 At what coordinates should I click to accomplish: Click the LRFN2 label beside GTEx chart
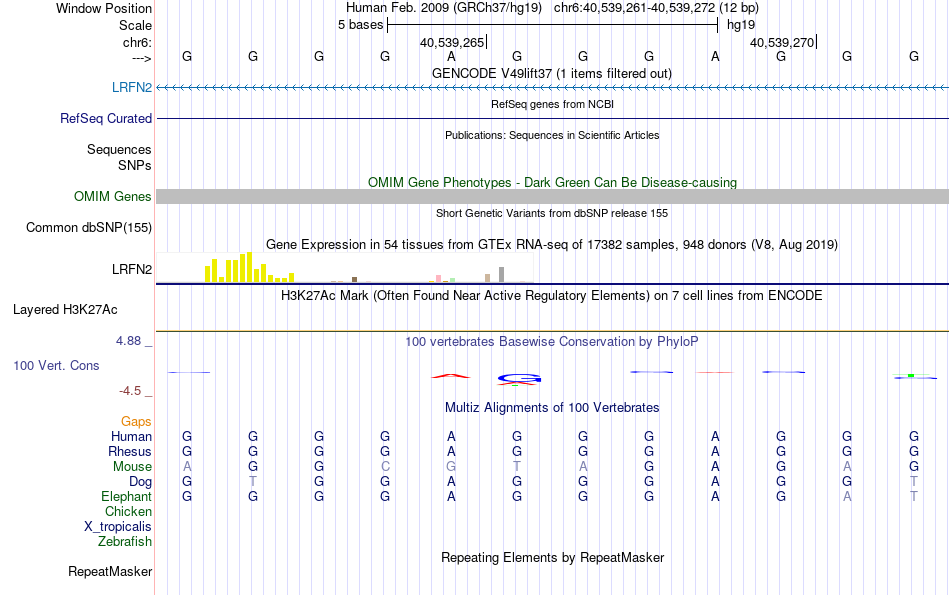pos(132,269)
